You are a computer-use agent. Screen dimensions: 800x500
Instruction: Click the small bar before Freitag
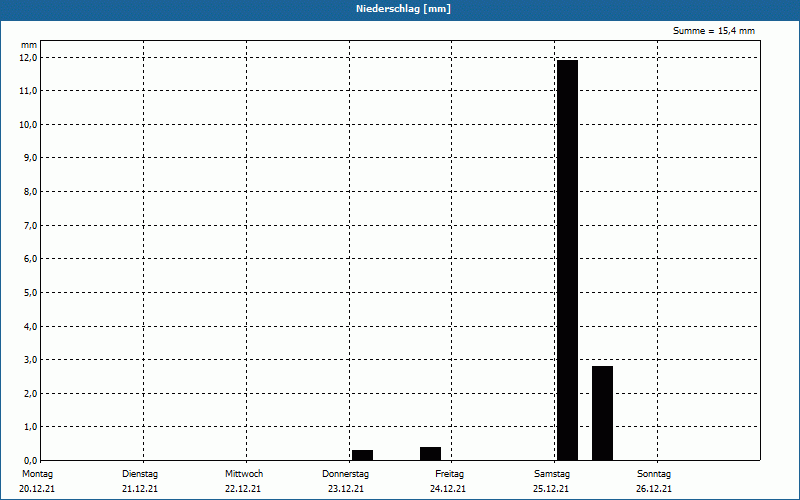[431, 454]
